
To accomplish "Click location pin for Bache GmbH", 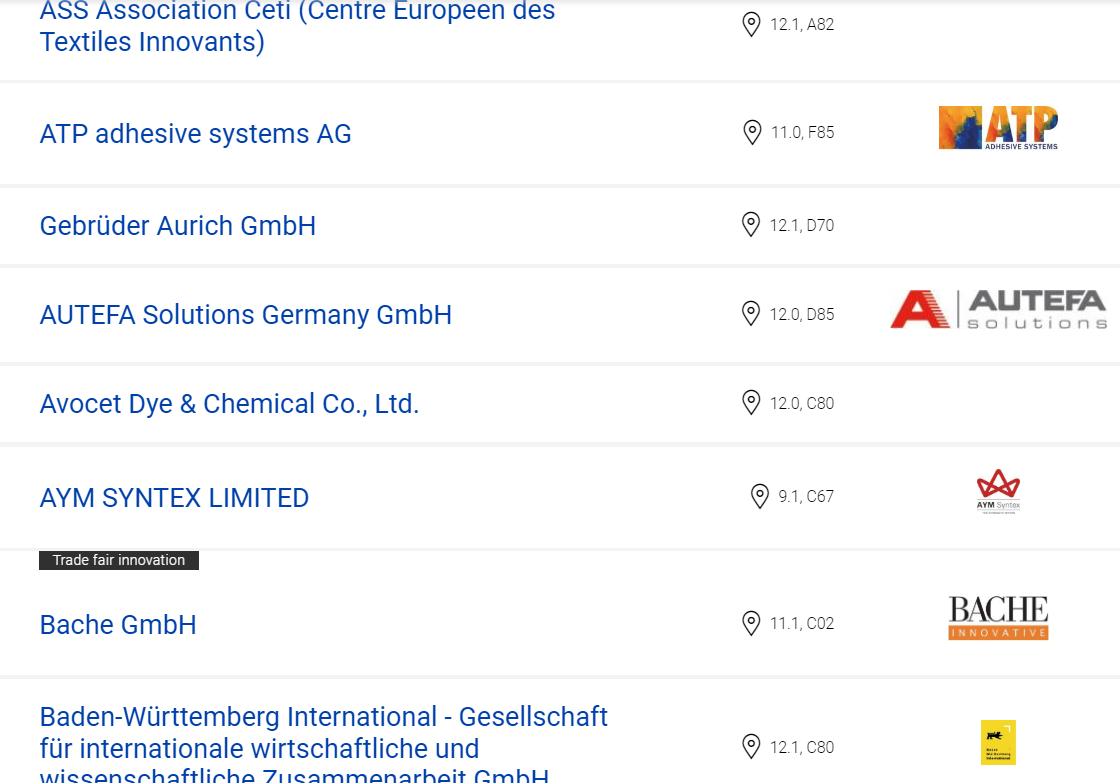I will 751,623.
